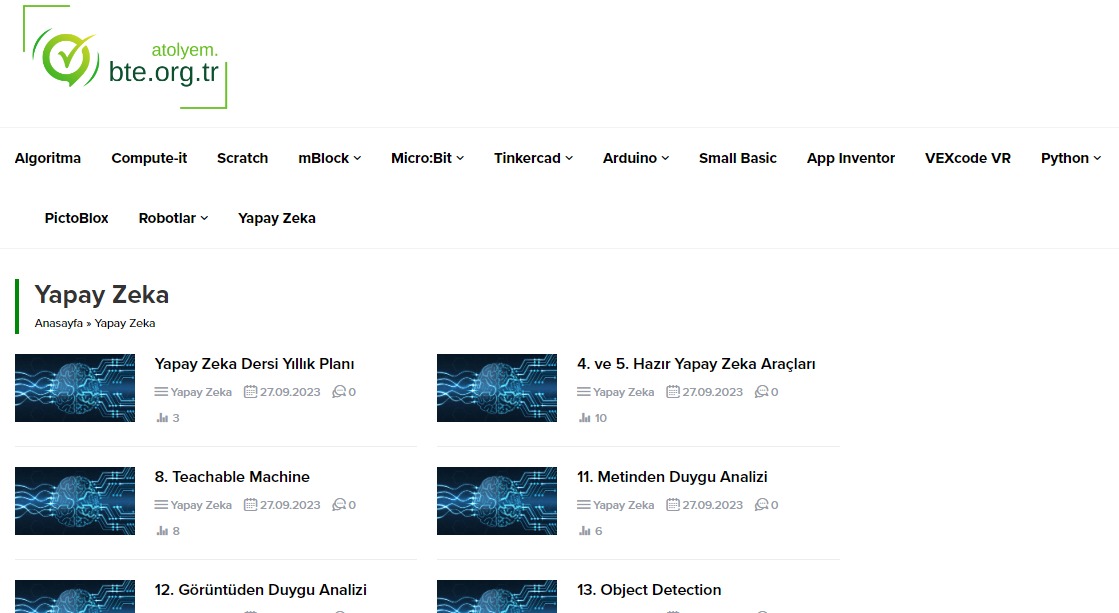This screenshot has height=613, width=1119.
Task: Click calendar icon on Metinden Duygu Analizi post
Action: click(x=673, y=505)
